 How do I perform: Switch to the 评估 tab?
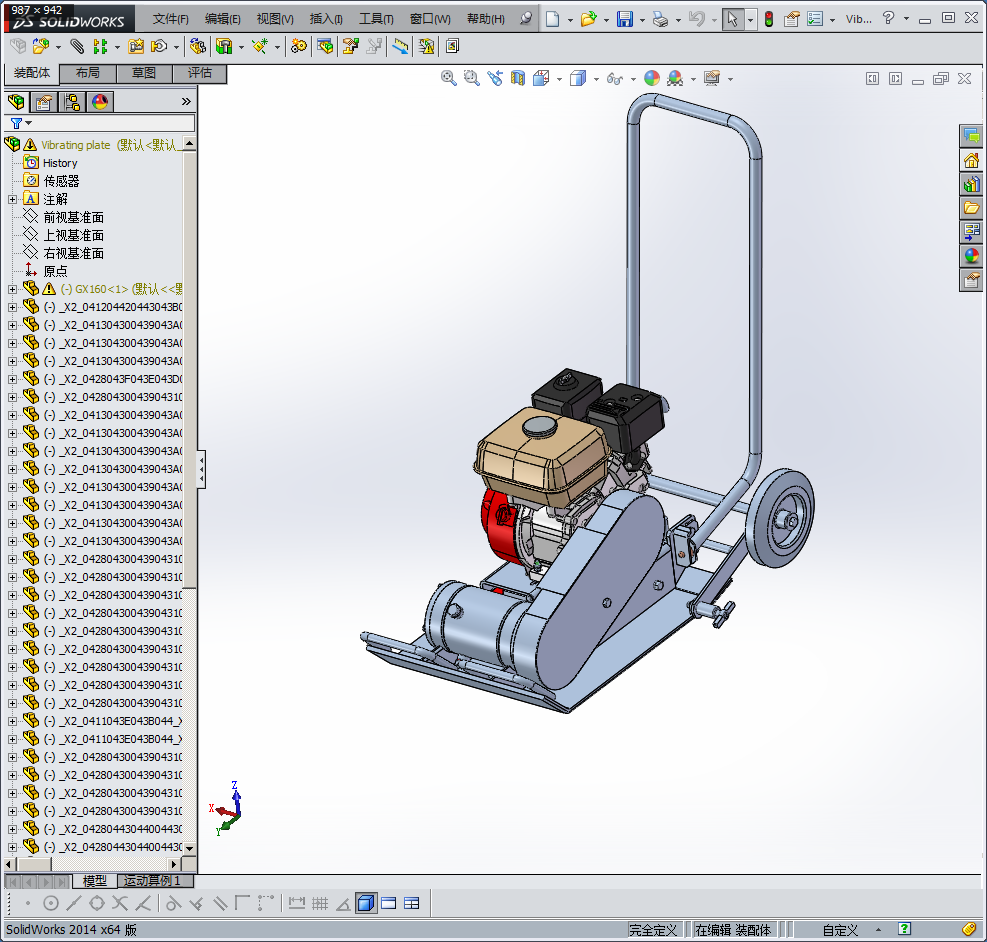(x=200, y=73)
